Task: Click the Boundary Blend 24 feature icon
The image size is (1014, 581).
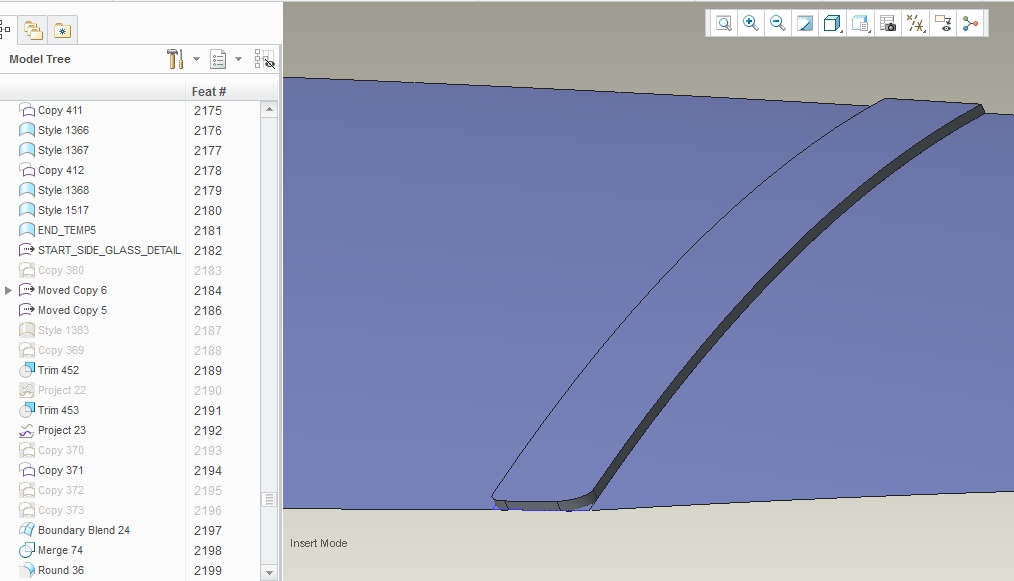Action: pos(27,531)
